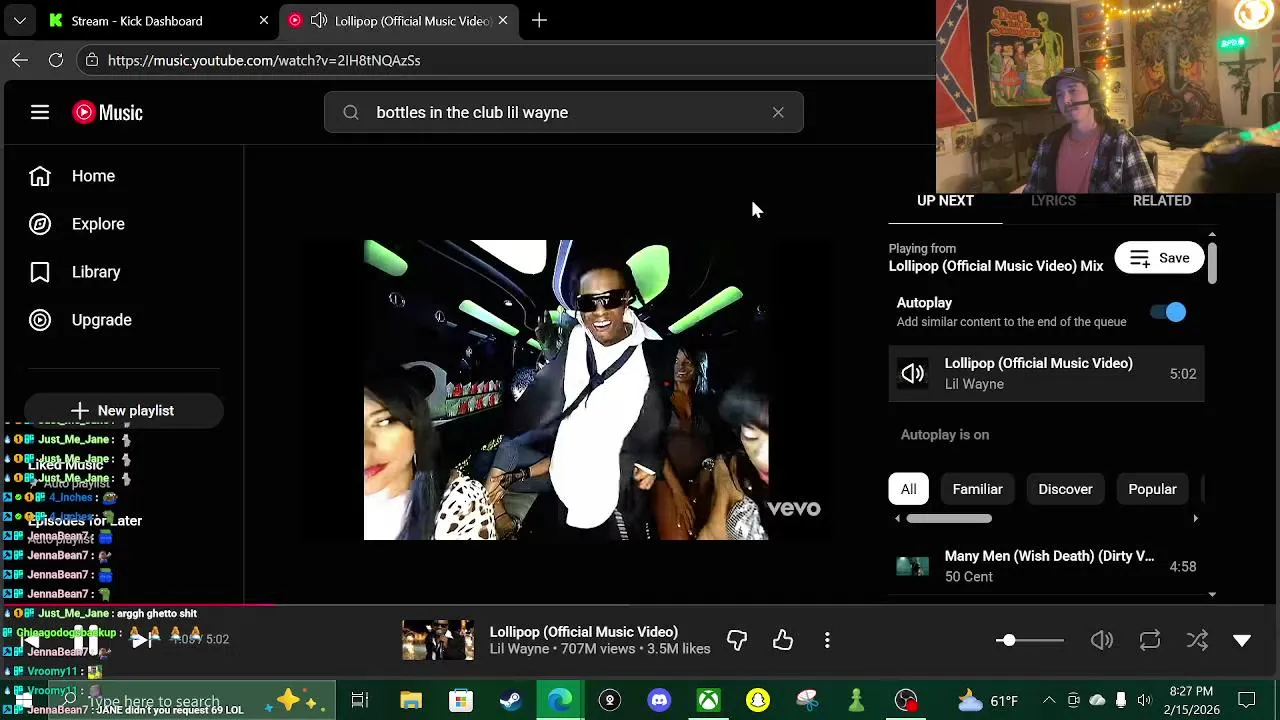Click the Lollipop thumbnail in player bar

tap(438, 640)
